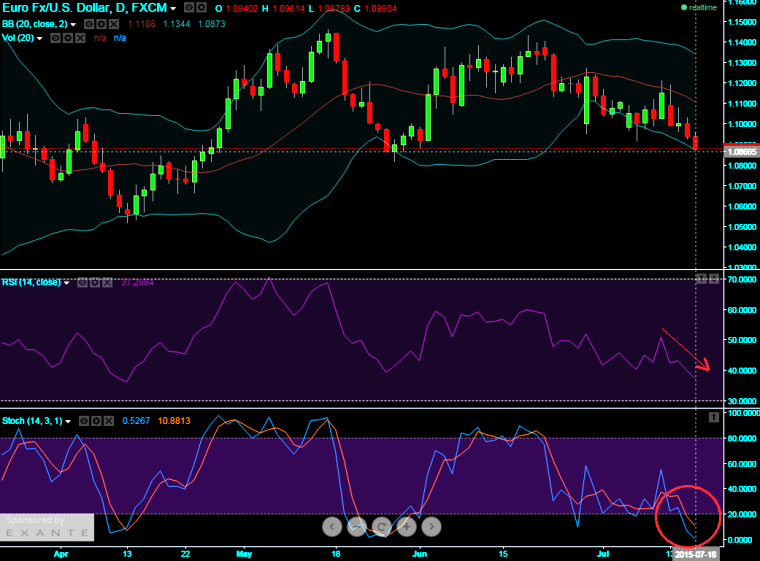Hide the Bollinger Bands indicator via eye icon
Screen dimensions: 760x561
(89, 24)
